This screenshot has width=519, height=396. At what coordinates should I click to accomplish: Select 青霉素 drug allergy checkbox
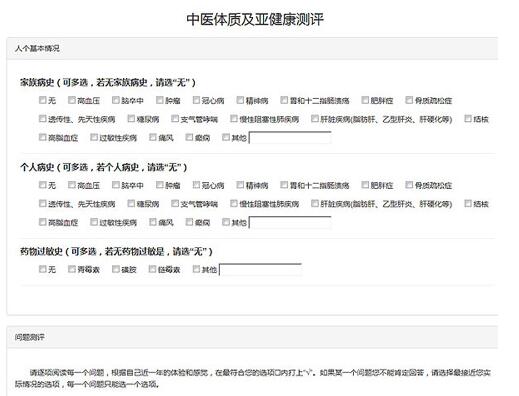click(x=72, y=269)
